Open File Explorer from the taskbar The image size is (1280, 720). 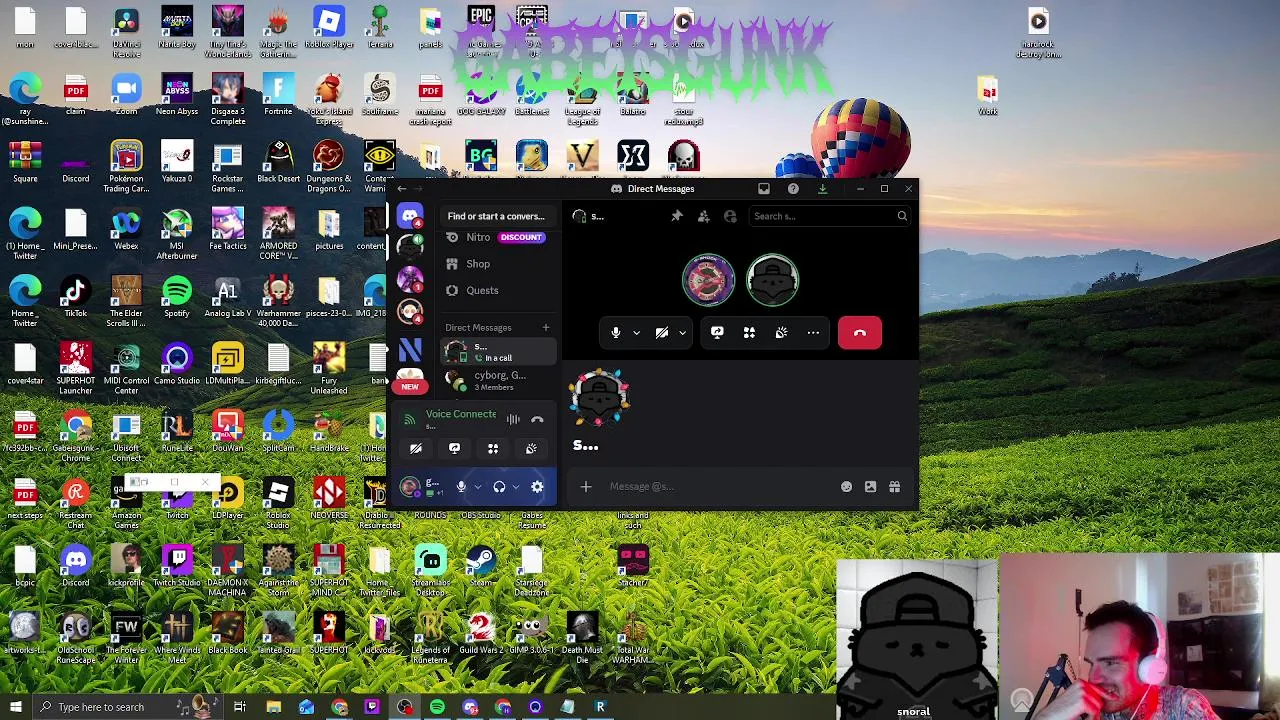[273, 707]
